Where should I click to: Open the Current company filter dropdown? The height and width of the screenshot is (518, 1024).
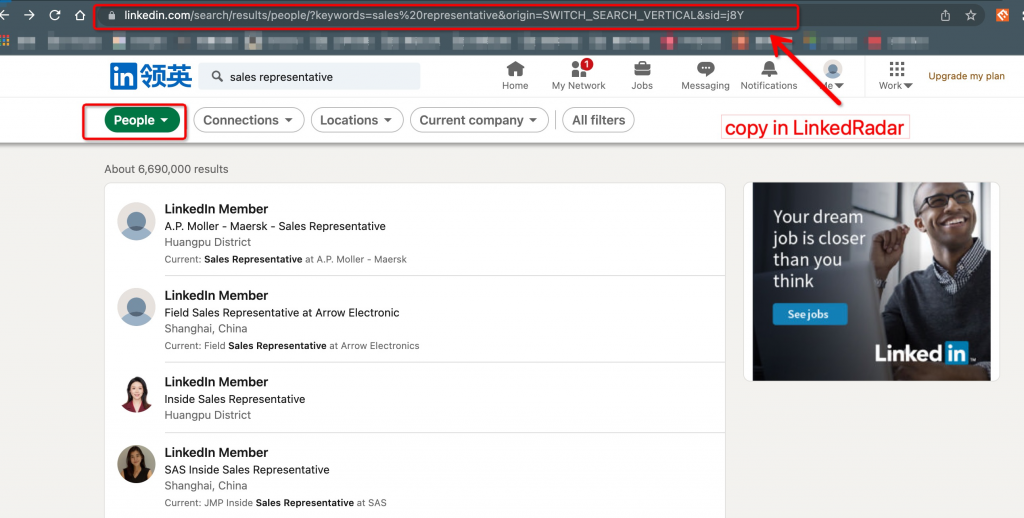pos(479,120)
